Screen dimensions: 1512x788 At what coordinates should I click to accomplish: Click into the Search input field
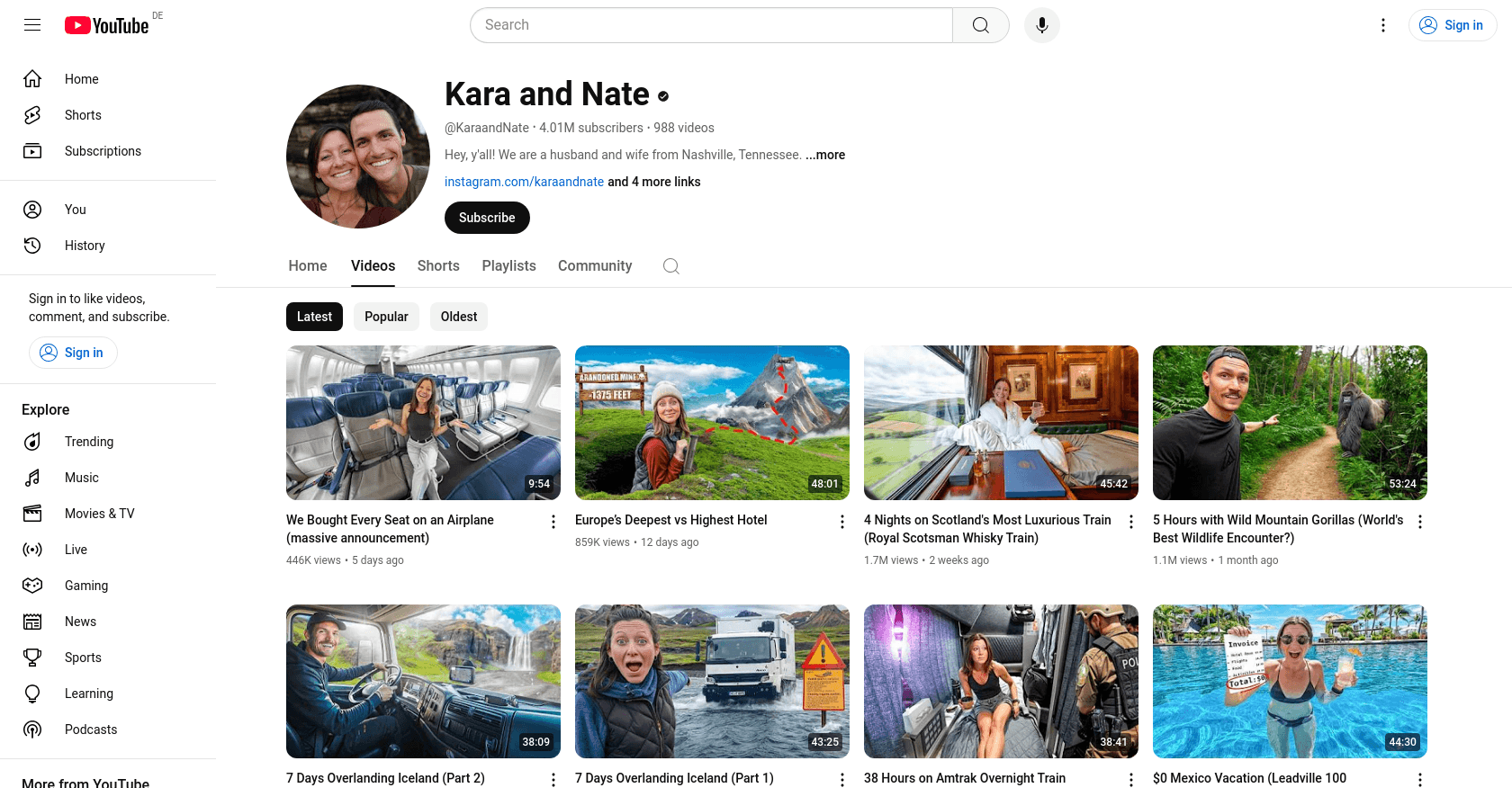tap(711, 25)
